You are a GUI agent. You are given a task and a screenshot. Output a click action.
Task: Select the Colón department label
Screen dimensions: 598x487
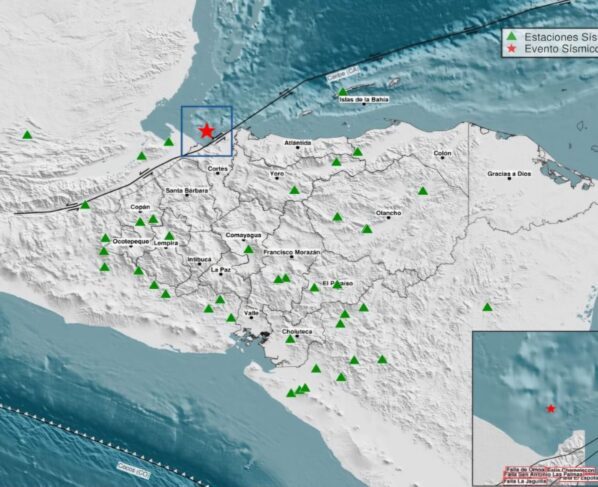pyautogui.click(x=442, y=153)
